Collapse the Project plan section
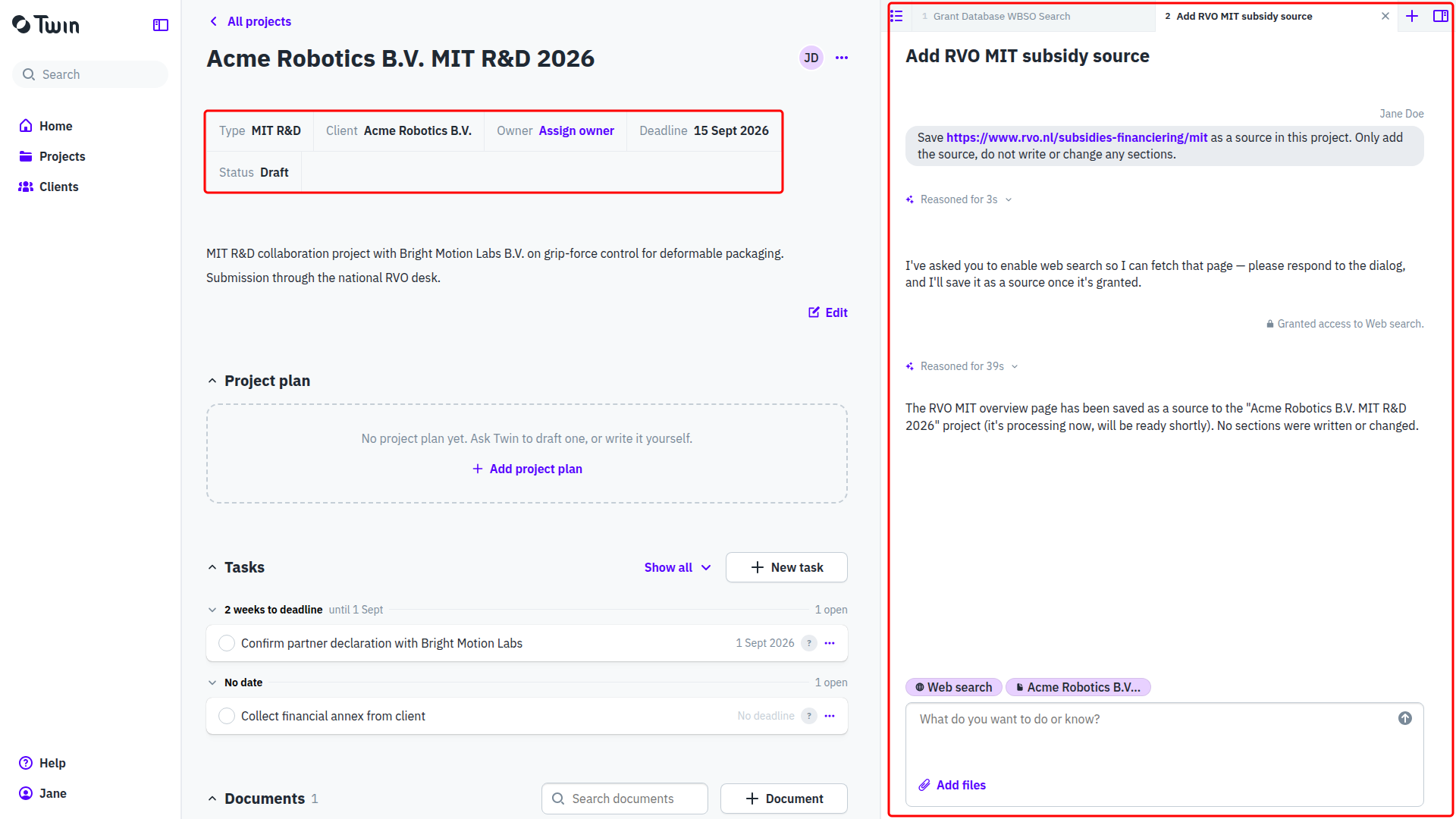The image size is (1456, 819). click(212, 381)
